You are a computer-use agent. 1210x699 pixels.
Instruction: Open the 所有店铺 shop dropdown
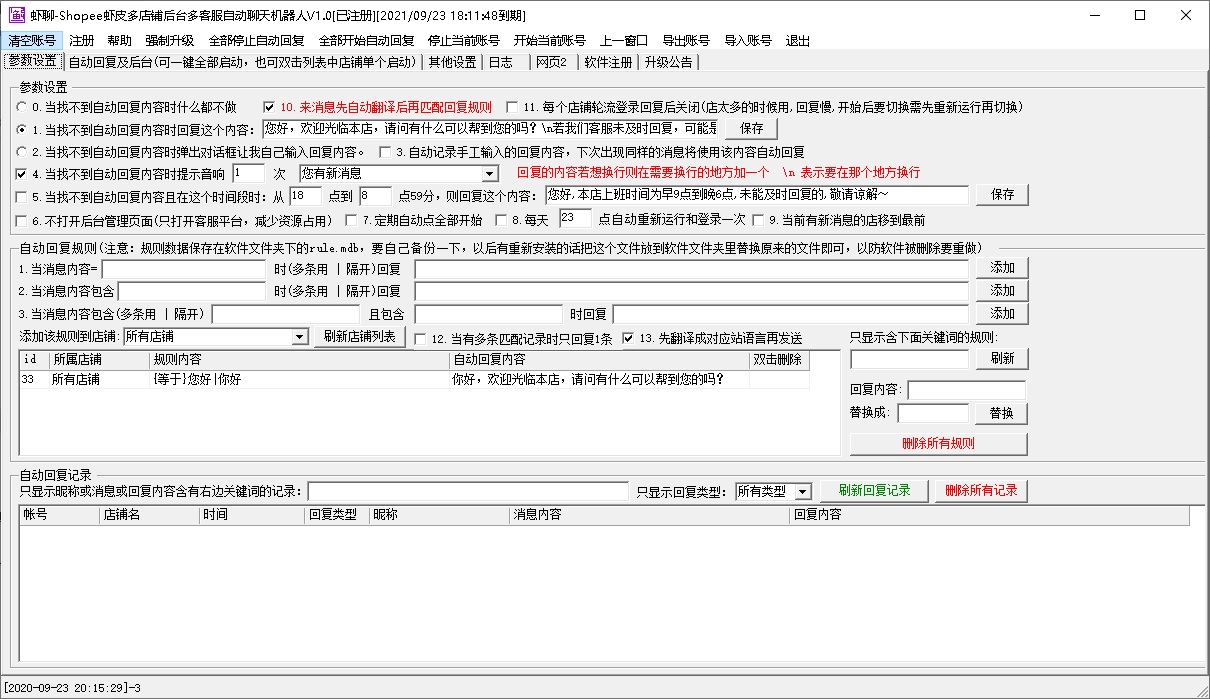299,338
